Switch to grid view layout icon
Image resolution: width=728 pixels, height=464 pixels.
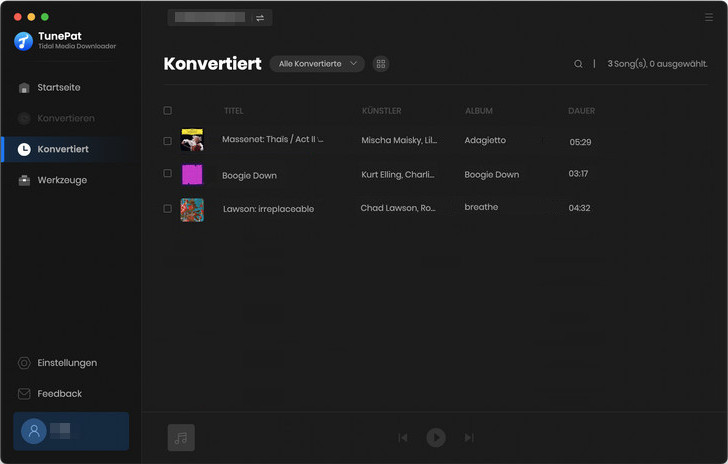(381, 64)
